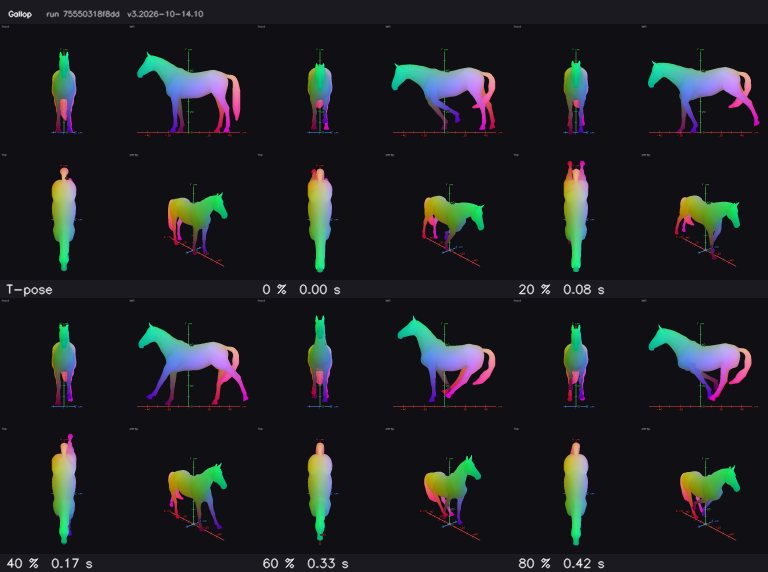Image resolution: width=768 pixels, height=572 pixels.
Task: Click the 0.17 s time label
Action: tap(72, 564)
